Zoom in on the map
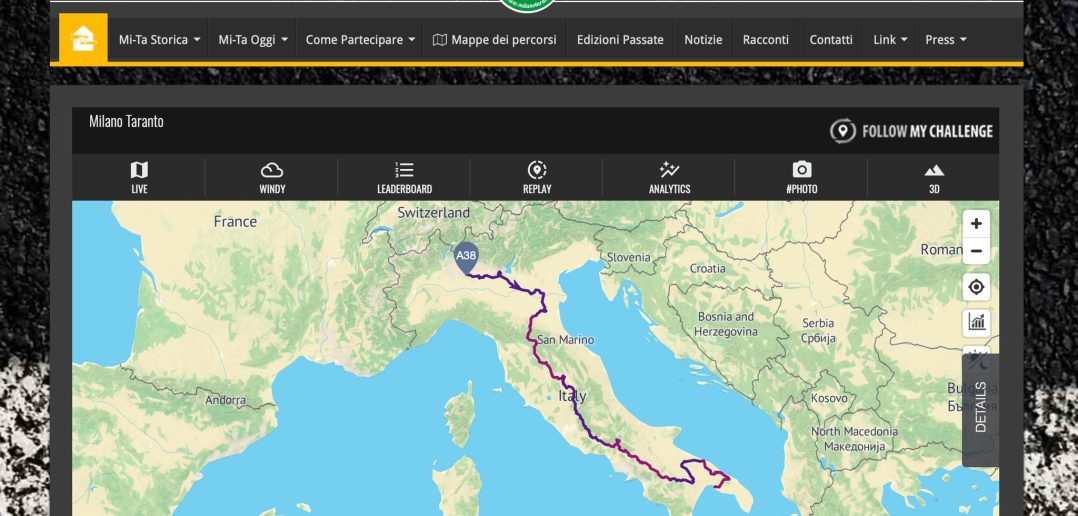The width and height of the screenshot is (1078, 516). click(x=976, y=224)
